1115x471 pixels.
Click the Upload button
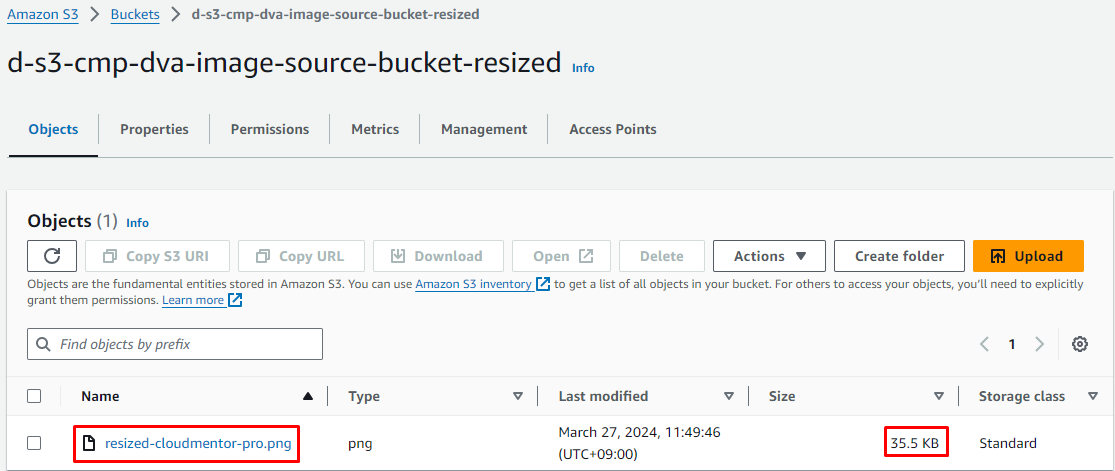point(1028,256)
